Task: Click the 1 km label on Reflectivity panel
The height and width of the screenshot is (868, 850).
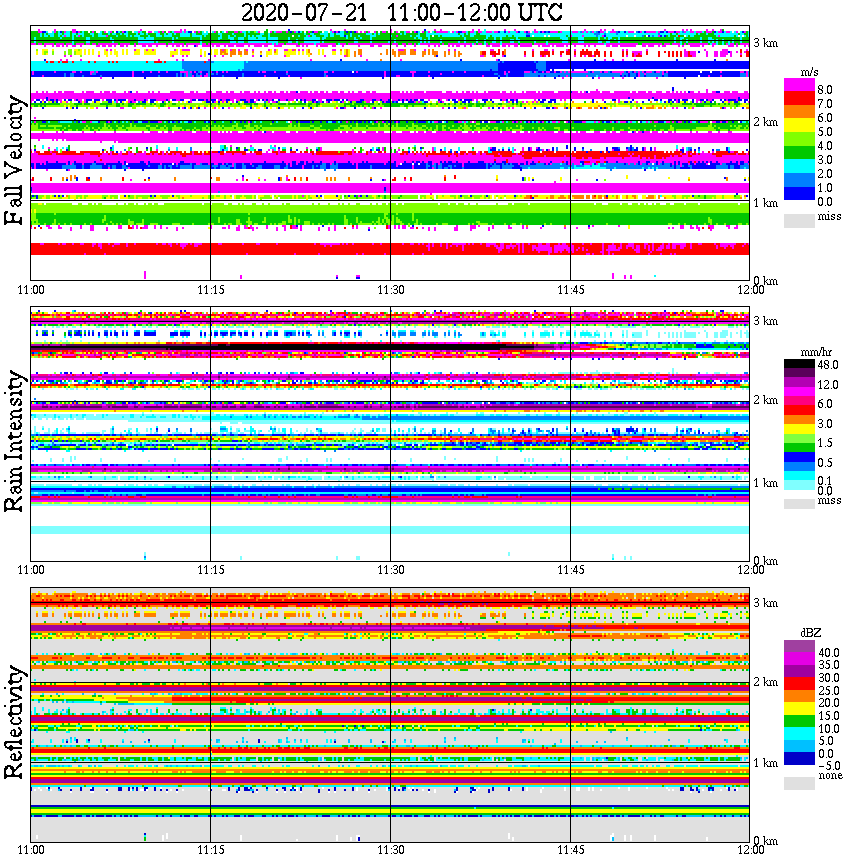Action: tap(766, 763)
